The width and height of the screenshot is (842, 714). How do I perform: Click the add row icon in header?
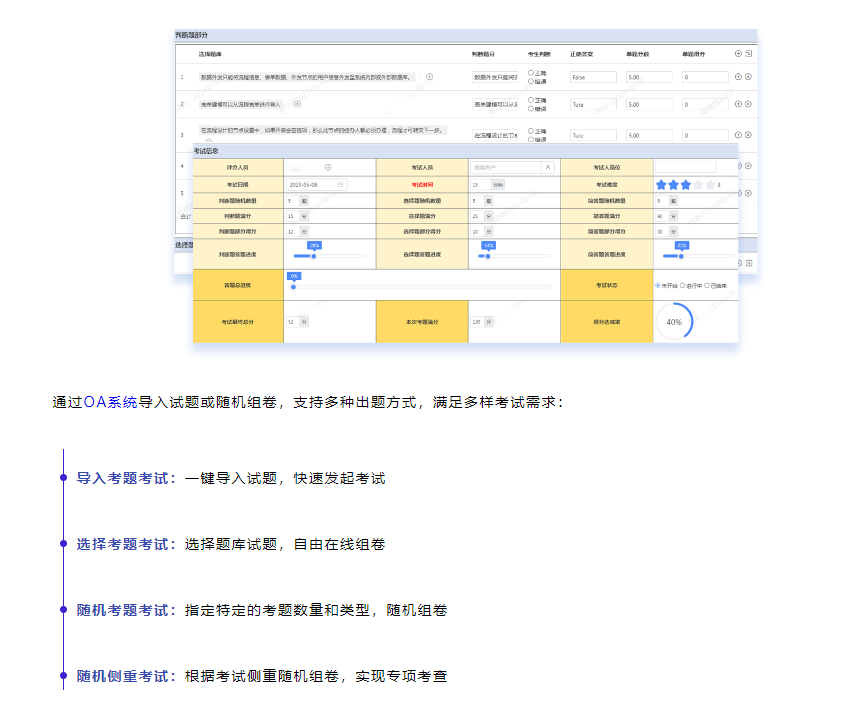click(738, 53)
